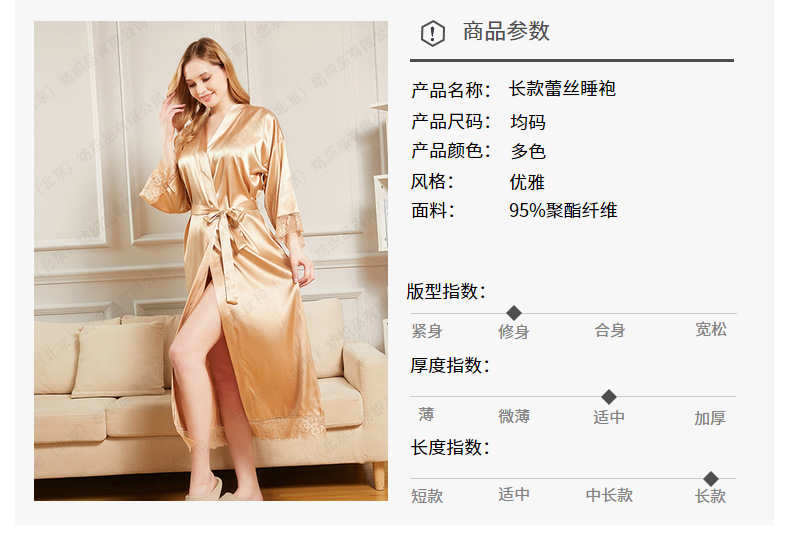Viewport: 790px width, 541px height.
Task: Click the fabric value 95%聚酯纤维
Action: click(x=563, y=211)
